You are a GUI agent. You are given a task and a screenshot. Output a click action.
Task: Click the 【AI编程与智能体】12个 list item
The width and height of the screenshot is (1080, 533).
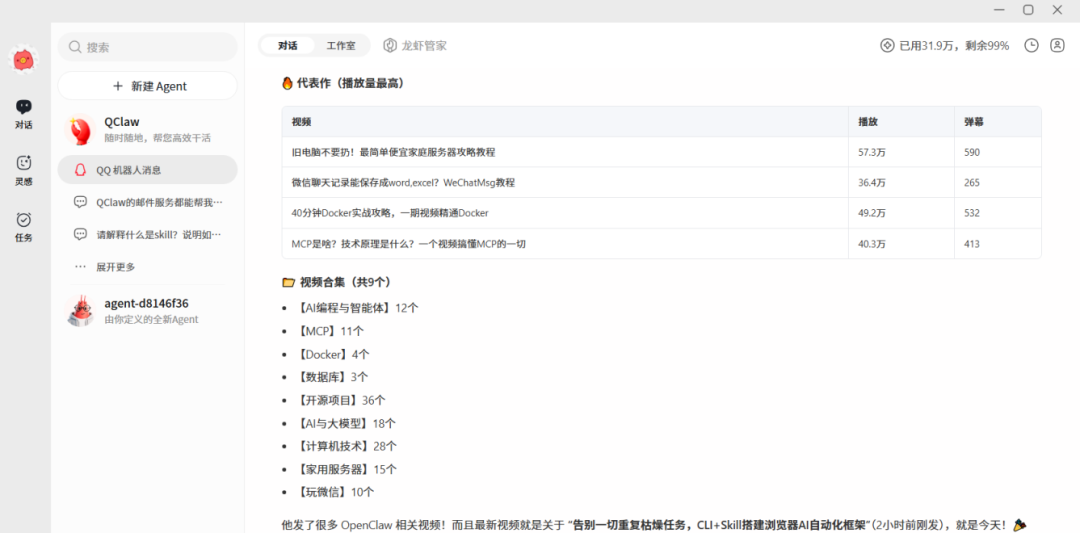pos(357,308)
